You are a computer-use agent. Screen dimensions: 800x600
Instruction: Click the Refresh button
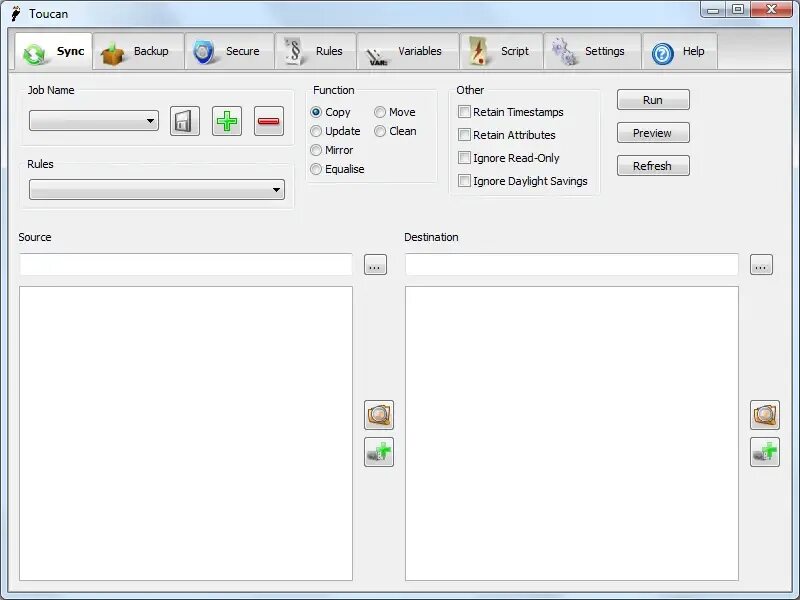pos(652,165)
